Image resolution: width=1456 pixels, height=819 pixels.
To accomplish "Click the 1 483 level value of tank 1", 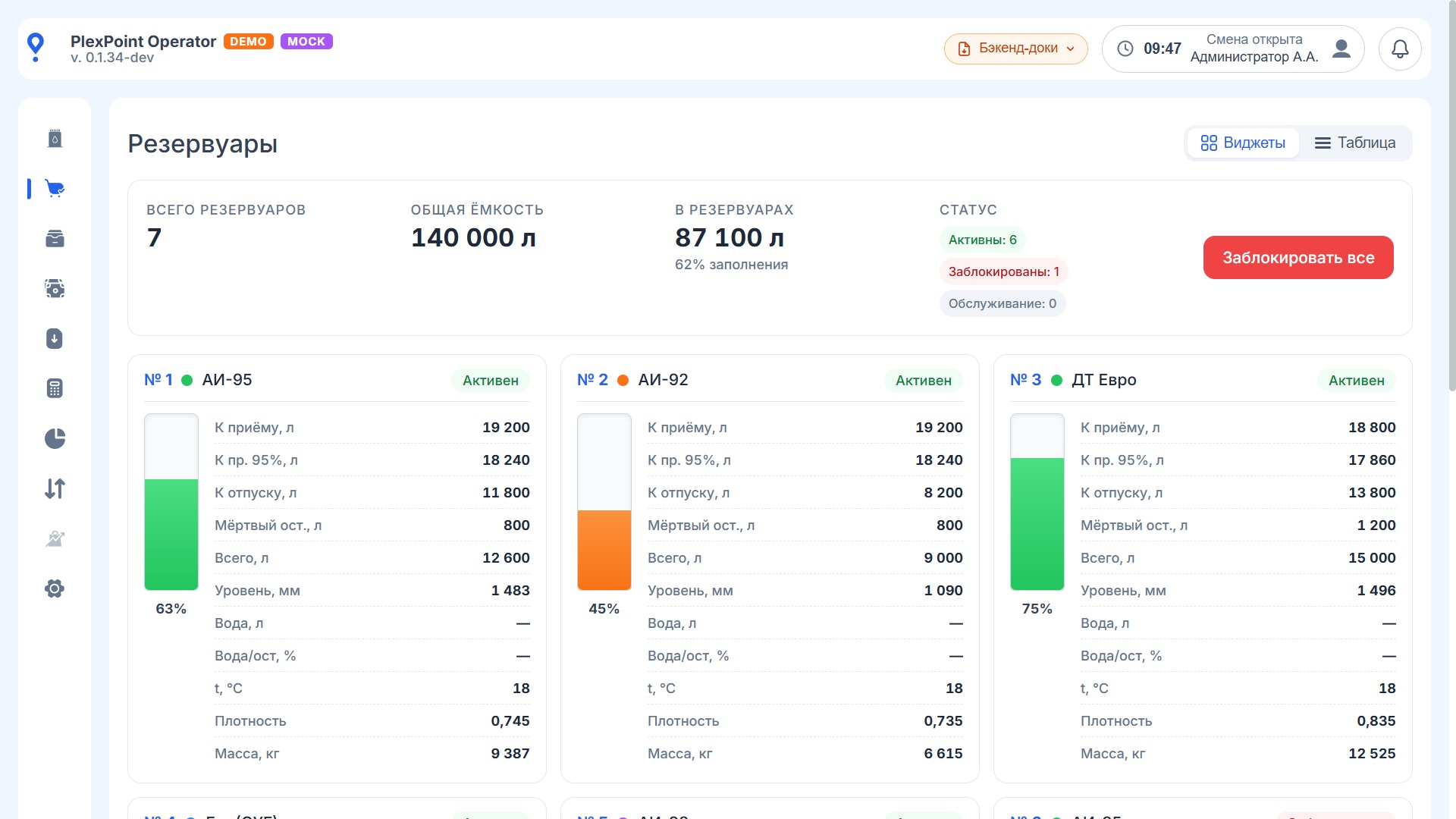I will 510,591.
